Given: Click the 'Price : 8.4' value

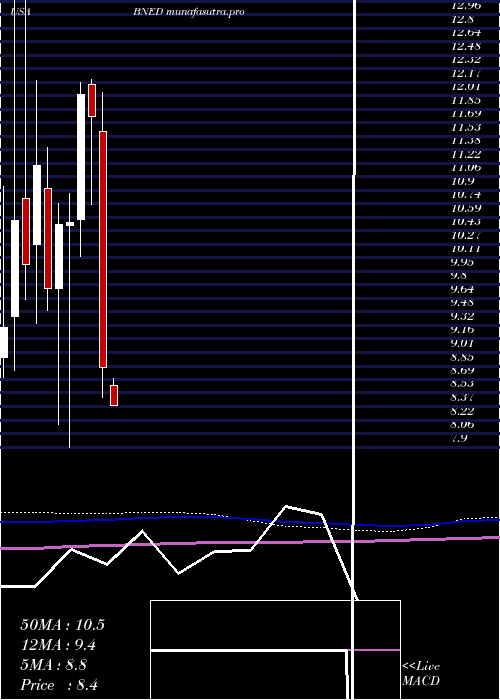Looking at the screenshot, I should (59, 685).
